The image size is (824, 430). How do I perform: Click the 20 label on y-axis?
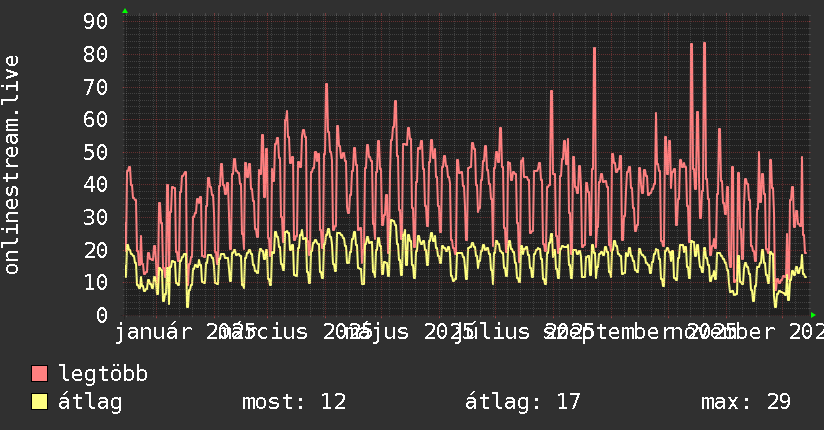(x=95, y=250)
